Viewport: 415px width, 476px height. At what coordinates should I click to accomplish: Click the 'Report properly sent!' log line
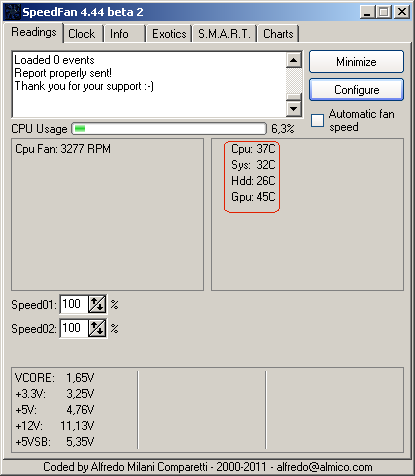(x=63, y=73)
